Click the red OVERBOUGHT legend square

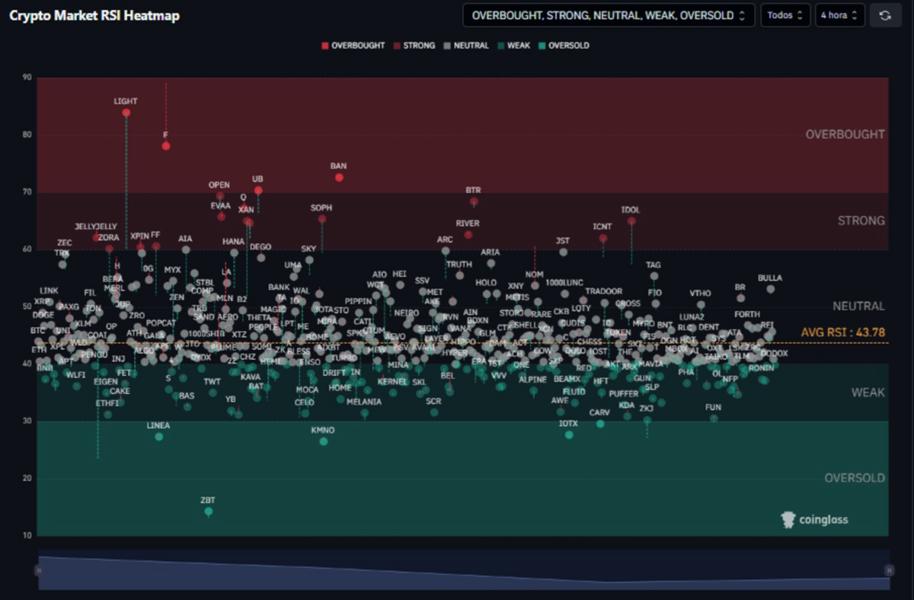click(x=325, y=44)
